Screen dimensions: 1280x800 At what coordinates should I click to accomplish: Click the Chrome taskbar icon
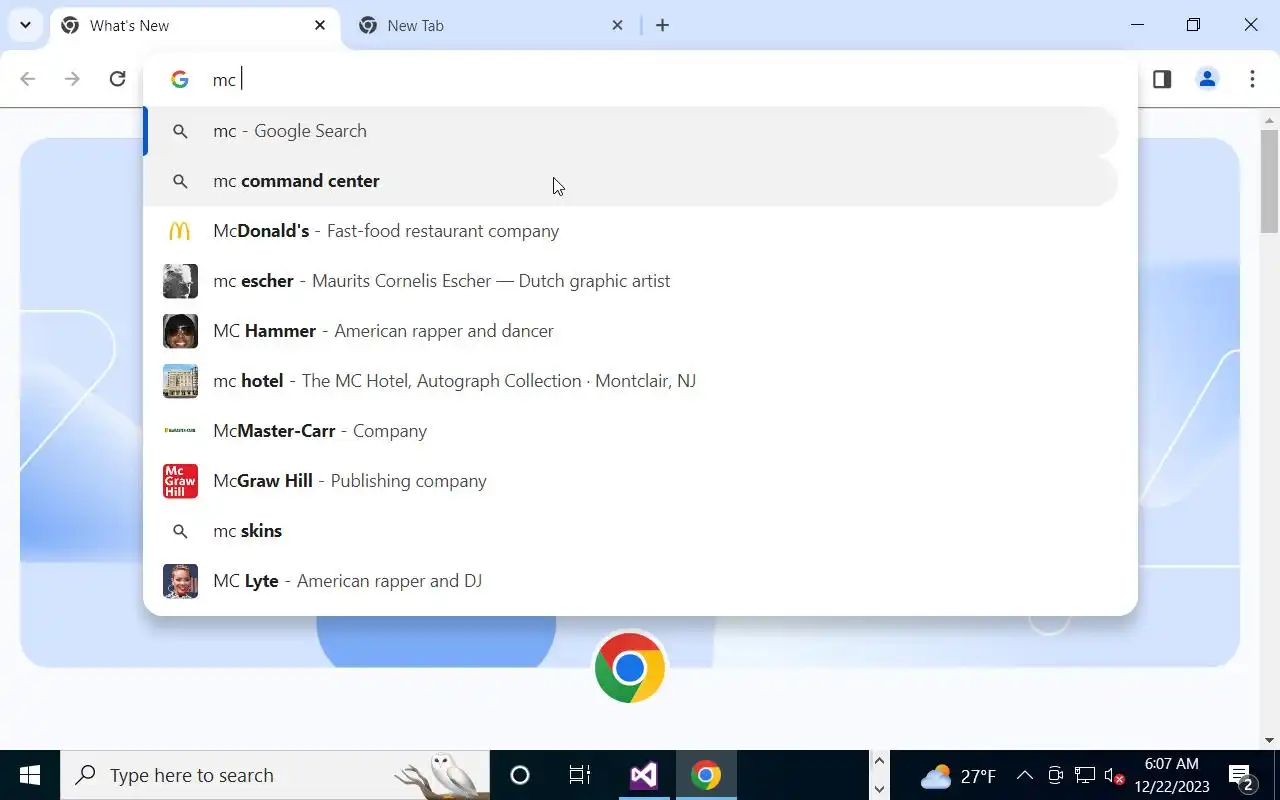705,775
